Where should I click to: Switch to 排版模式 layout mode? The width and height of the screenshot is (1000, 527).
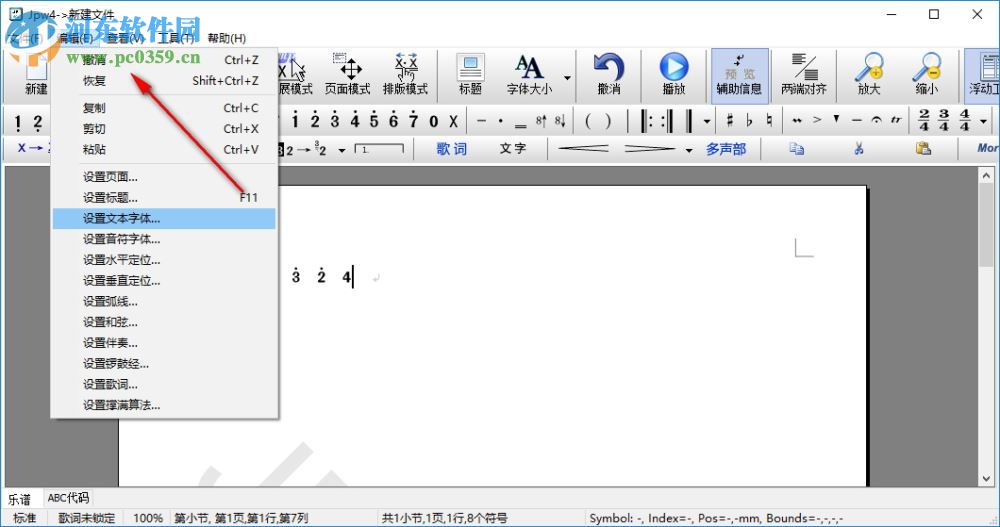[x=406, y=75]
